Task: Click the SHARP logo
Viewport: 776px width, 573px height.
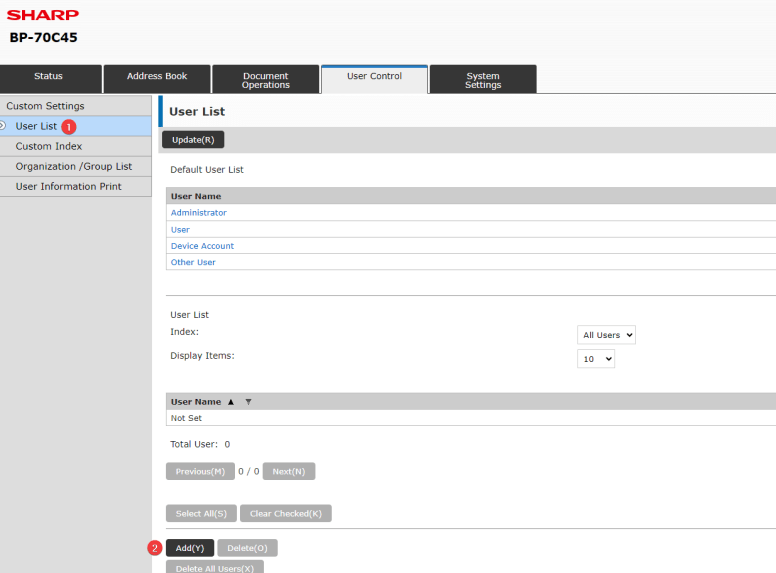Action: tap(43, 15)
